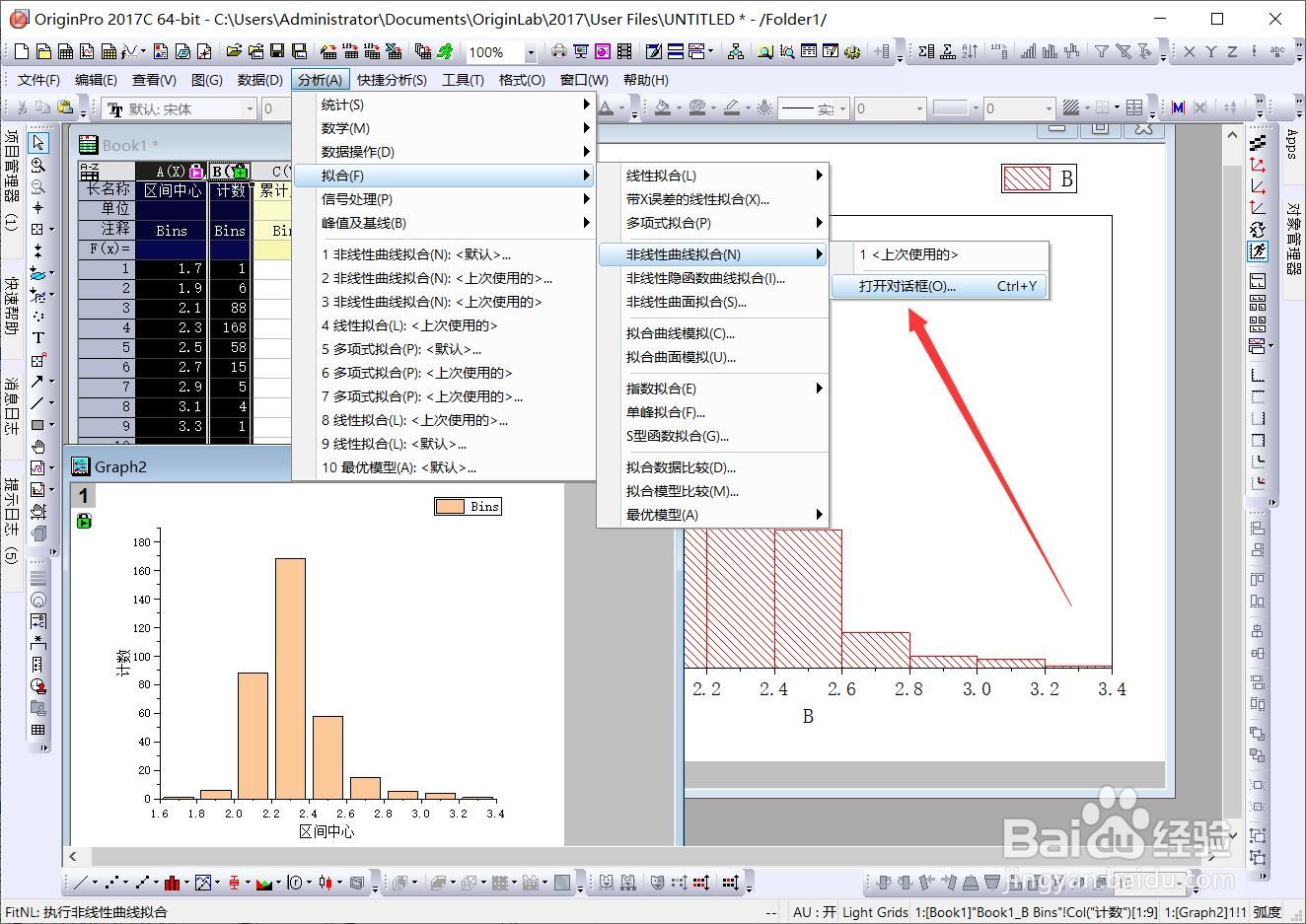Choose 信号处理(P) from the analysis menu
The image size is (1306, 924).
(444, 199)
